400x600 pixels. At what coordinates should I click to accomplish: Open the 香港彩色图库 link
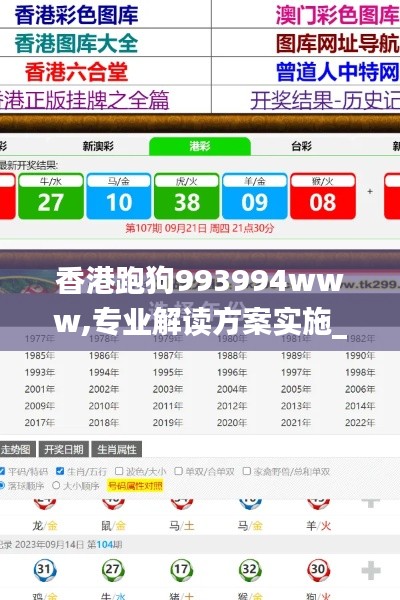pyautogui.click(x=76, y=15)
